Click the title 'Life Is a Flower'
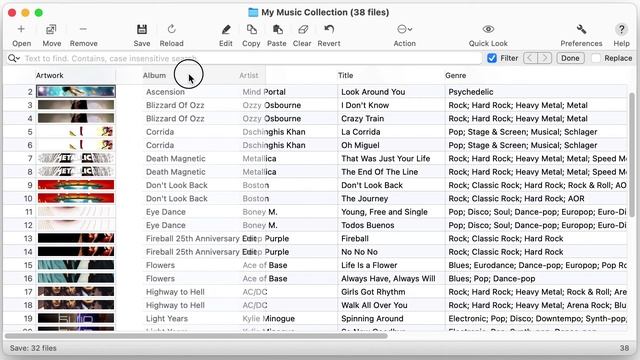The height and width of the screenshot is (360, 640). 369,265
